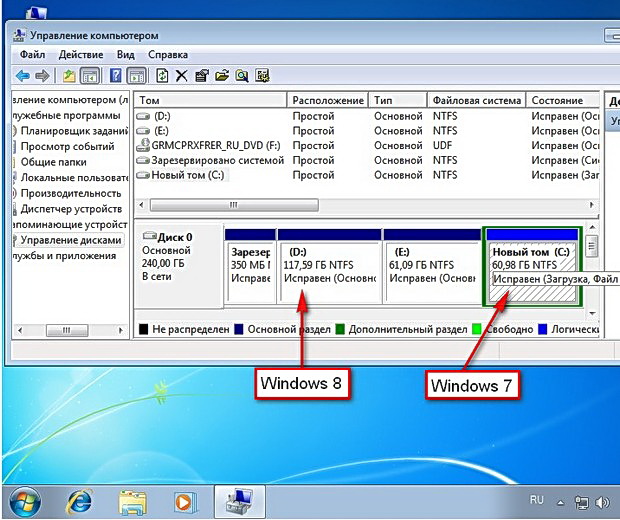Select Просмотр событий in the tree
Screen dimensions: 620x520
(67, 146)
